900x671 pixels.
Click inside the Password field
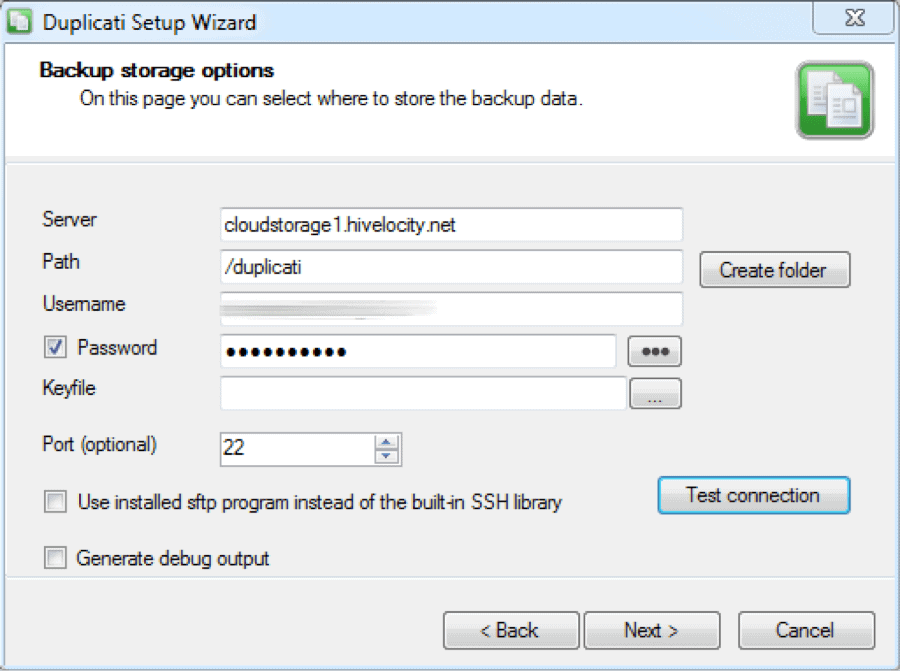pos(418,351)
